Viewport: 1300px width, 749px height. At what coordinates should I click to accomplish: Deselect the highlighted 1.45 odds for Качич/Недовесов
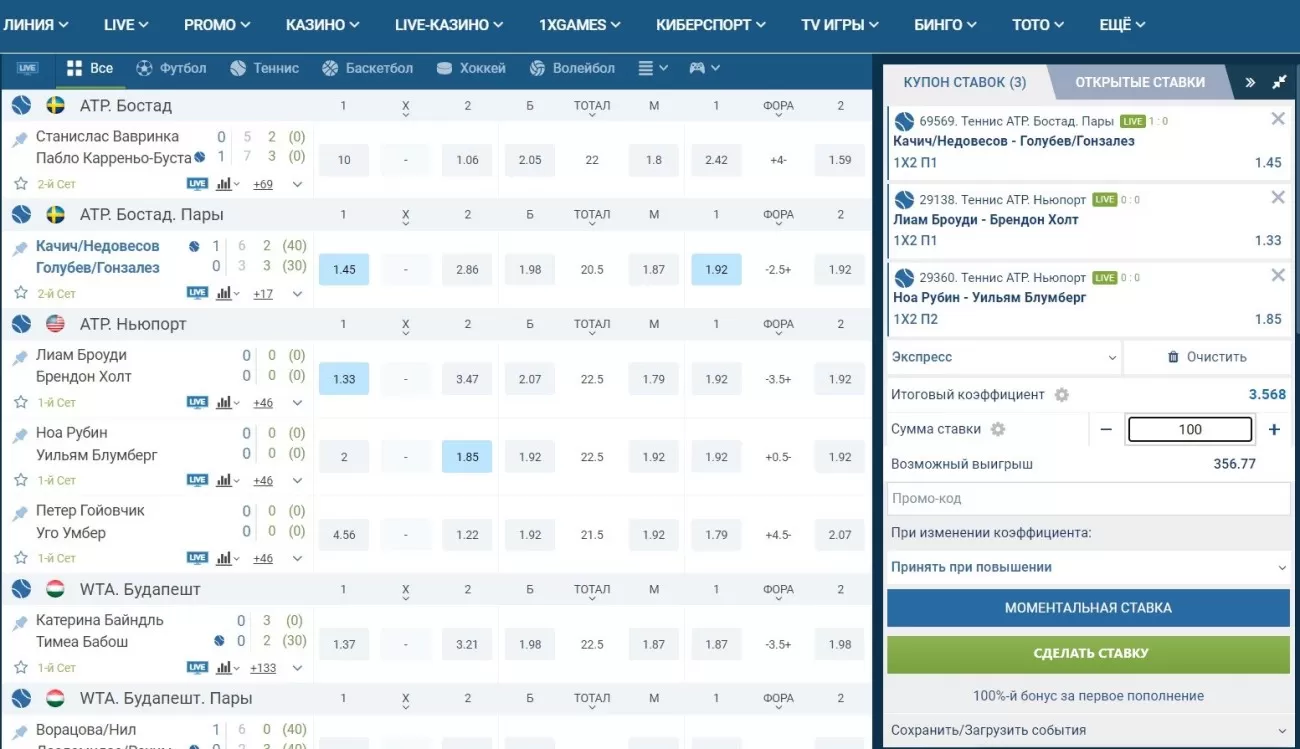pyautogui.click(x=344, y=270)
